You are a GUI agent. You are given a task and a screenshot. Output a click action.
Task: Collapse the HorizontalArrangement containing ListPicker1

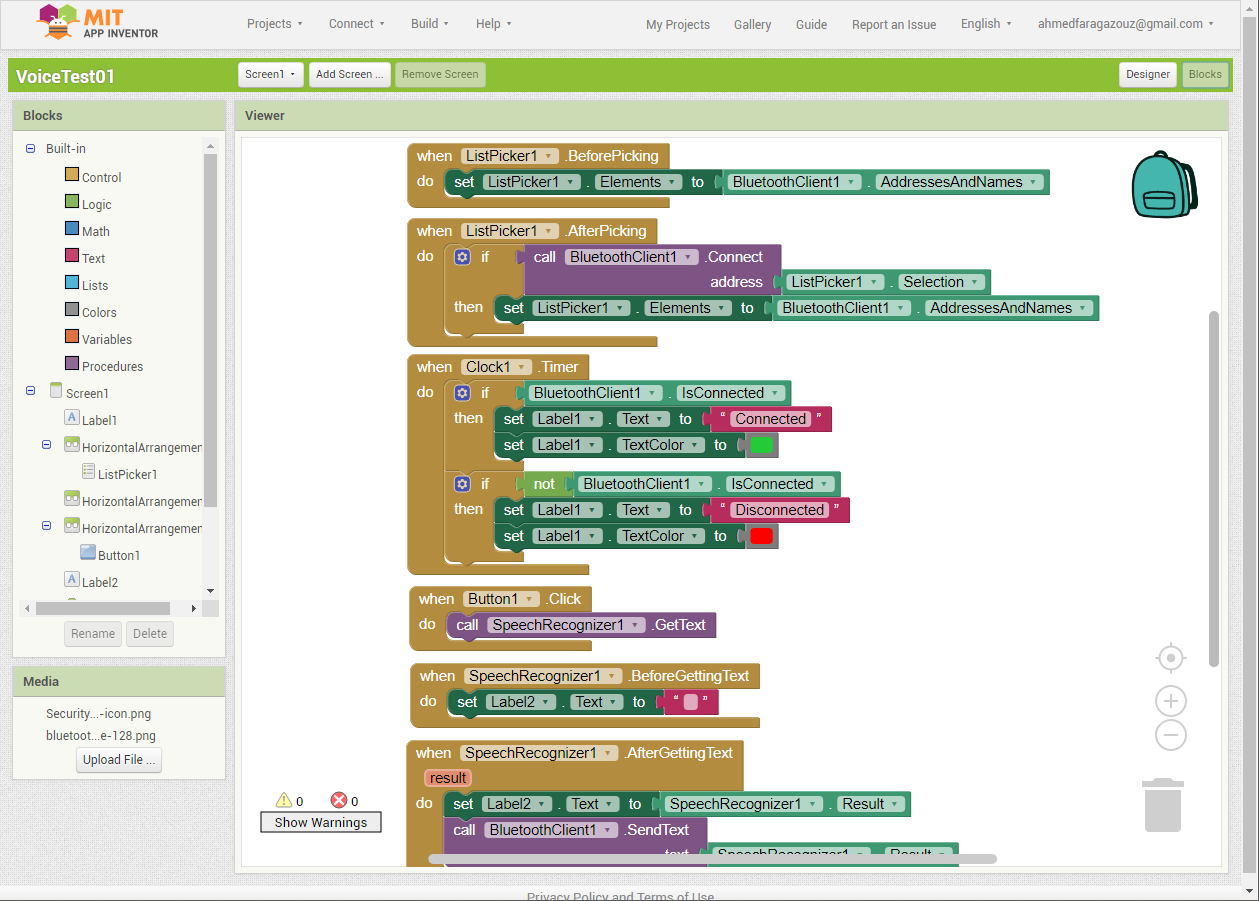coord(46,445)
